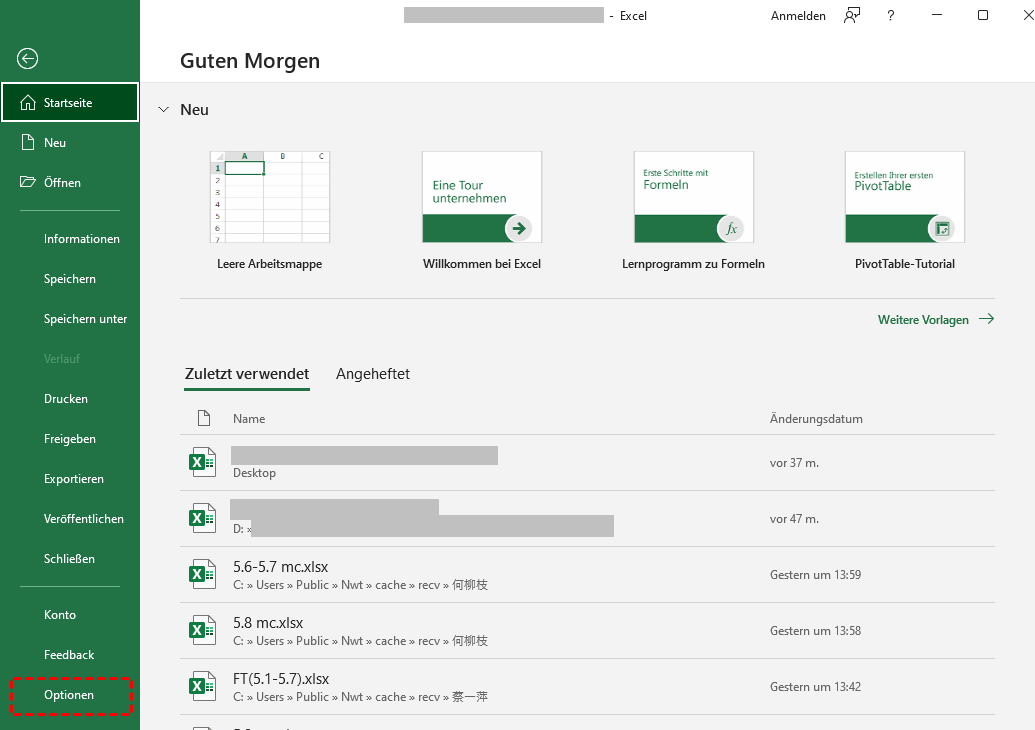The height and width of the screenshot is (730, 1035).
Task: Open the PivotTable-Tutorial template
Action: click(904, 198)
